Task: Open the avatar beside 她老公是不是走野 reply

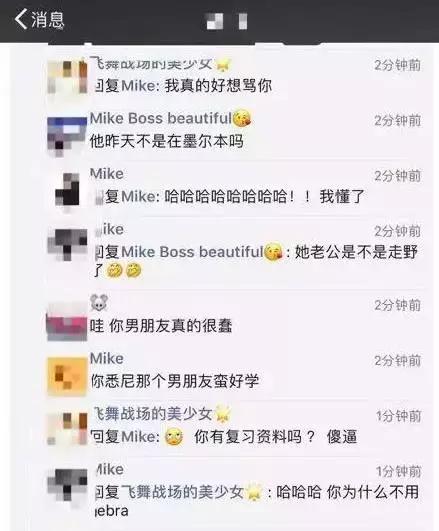Action: 67,245
